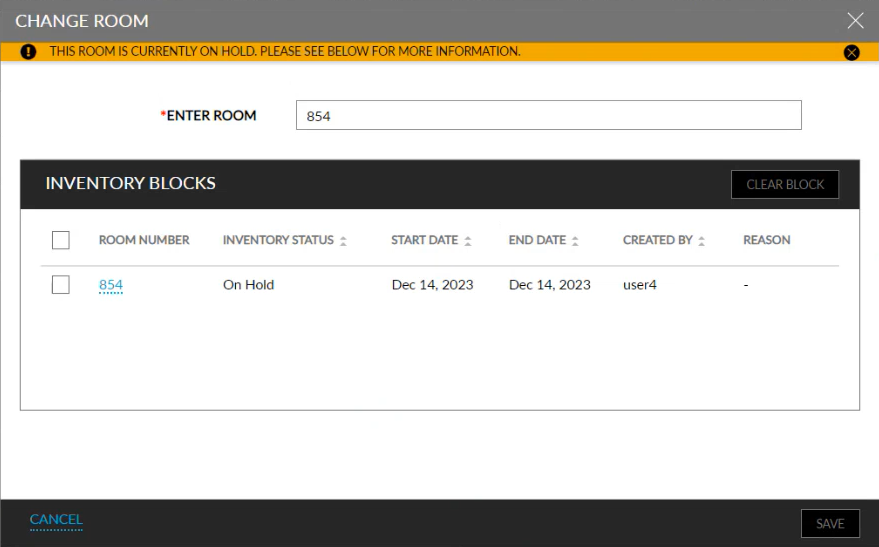Dismiss the room on hold warning banner

pos(851,52)
